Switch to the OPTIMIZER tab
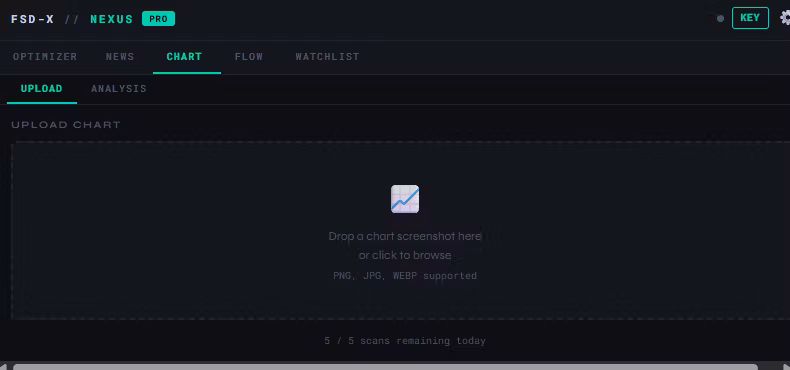Image resolution: width=790 pixels, height=370 pixels. point(45,56)
